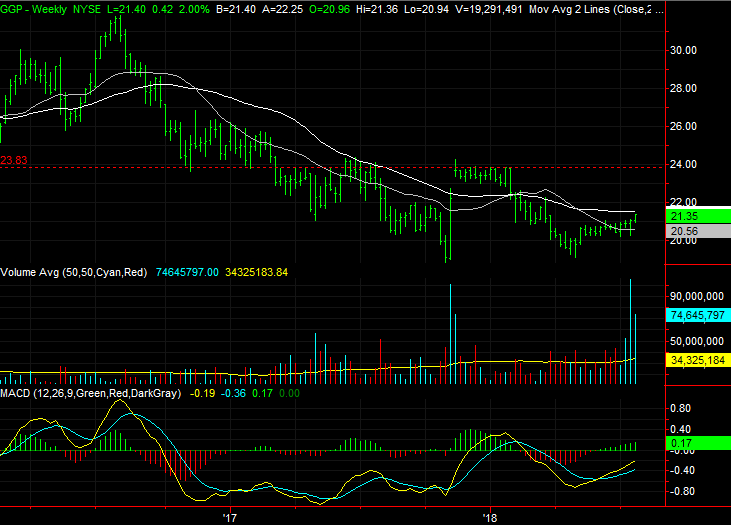Open the Mov Avg 2 Lines indicator label
731x525 pixels.
[x=596, y=9]
